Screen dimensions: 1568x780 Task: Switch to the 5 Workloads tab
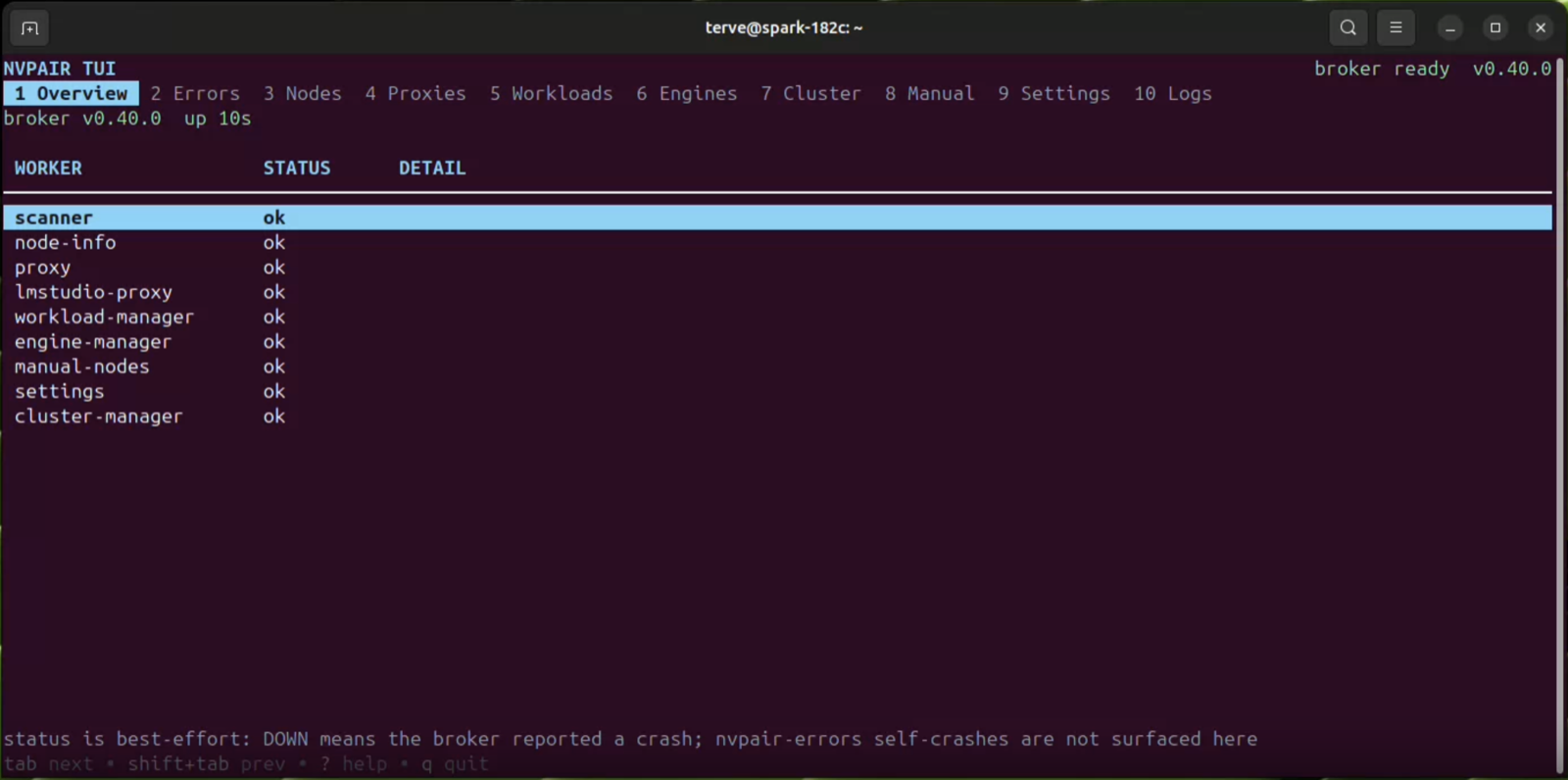click(x=551, y=93)
